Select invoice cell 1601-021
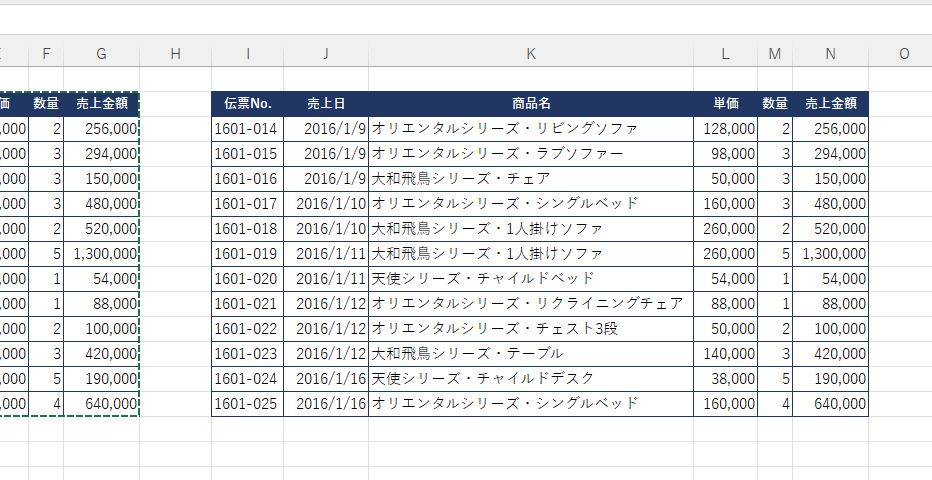This screenshot has width=932, height=480. [247, 304]
